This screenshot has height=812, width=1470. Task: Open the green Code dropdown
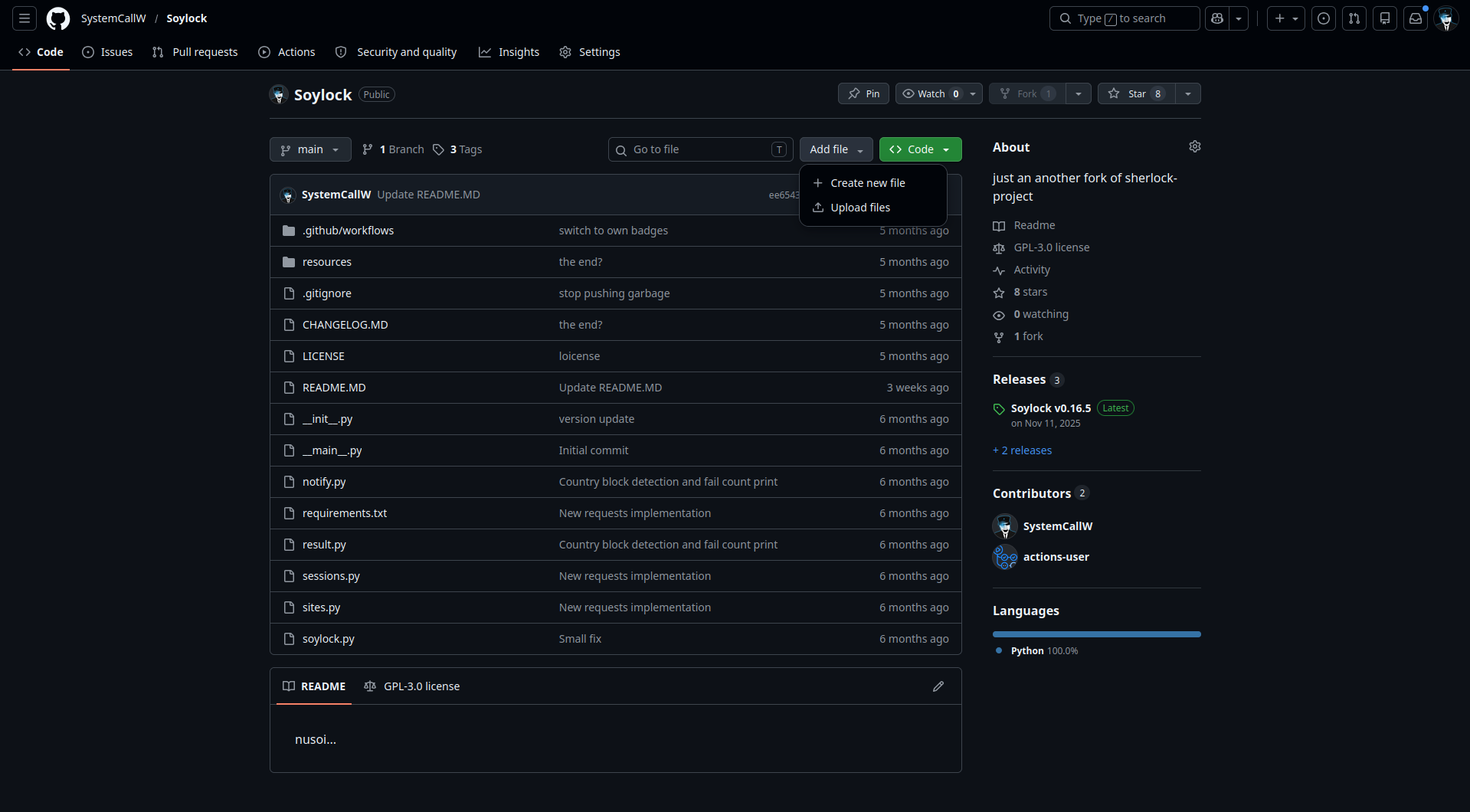[920, 149]
